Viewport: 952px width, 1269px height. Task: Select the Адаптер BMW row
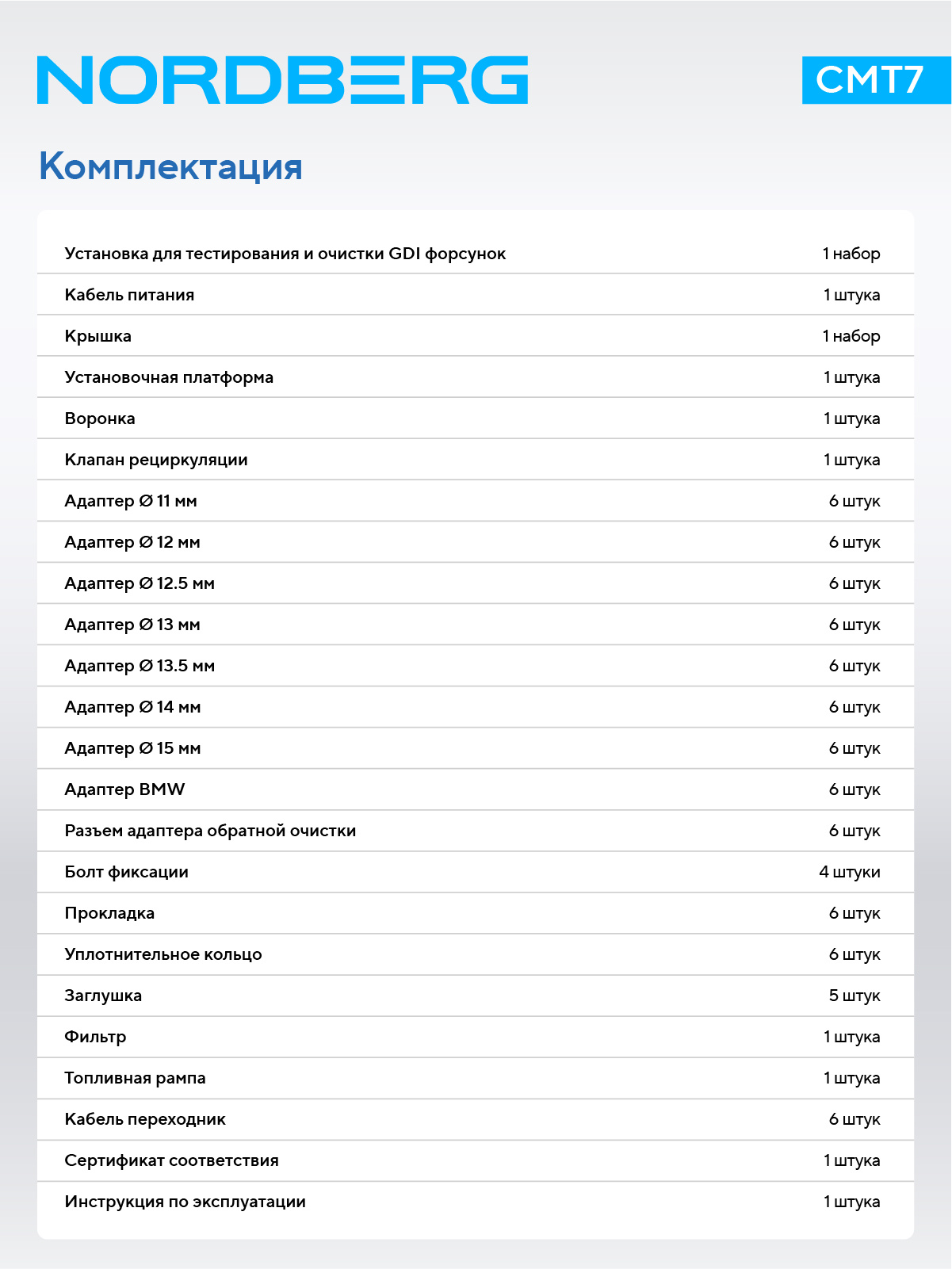tap(476, 789)
